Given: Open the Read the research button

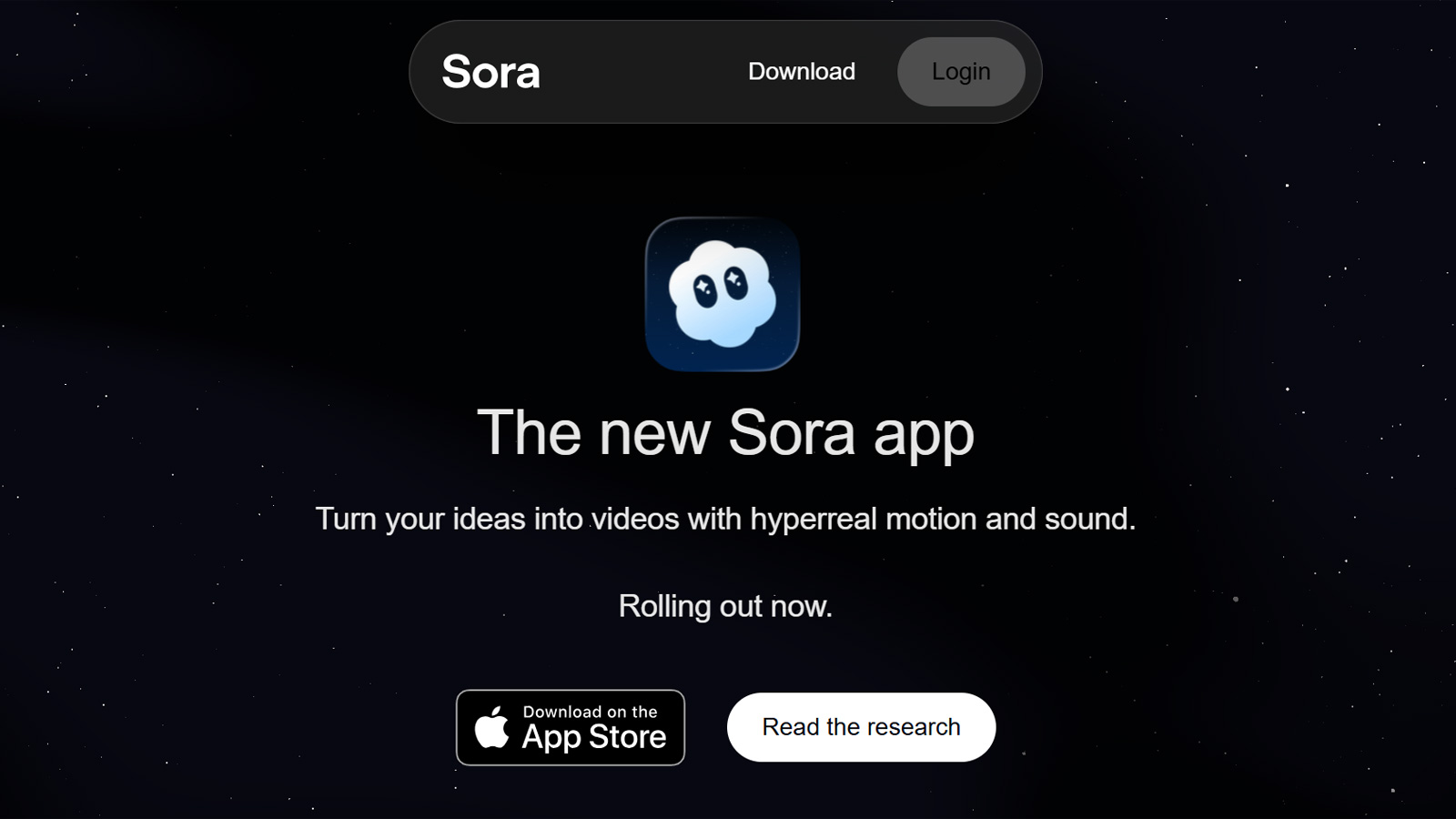Looking at the screenshot, I should click(861, 727).
